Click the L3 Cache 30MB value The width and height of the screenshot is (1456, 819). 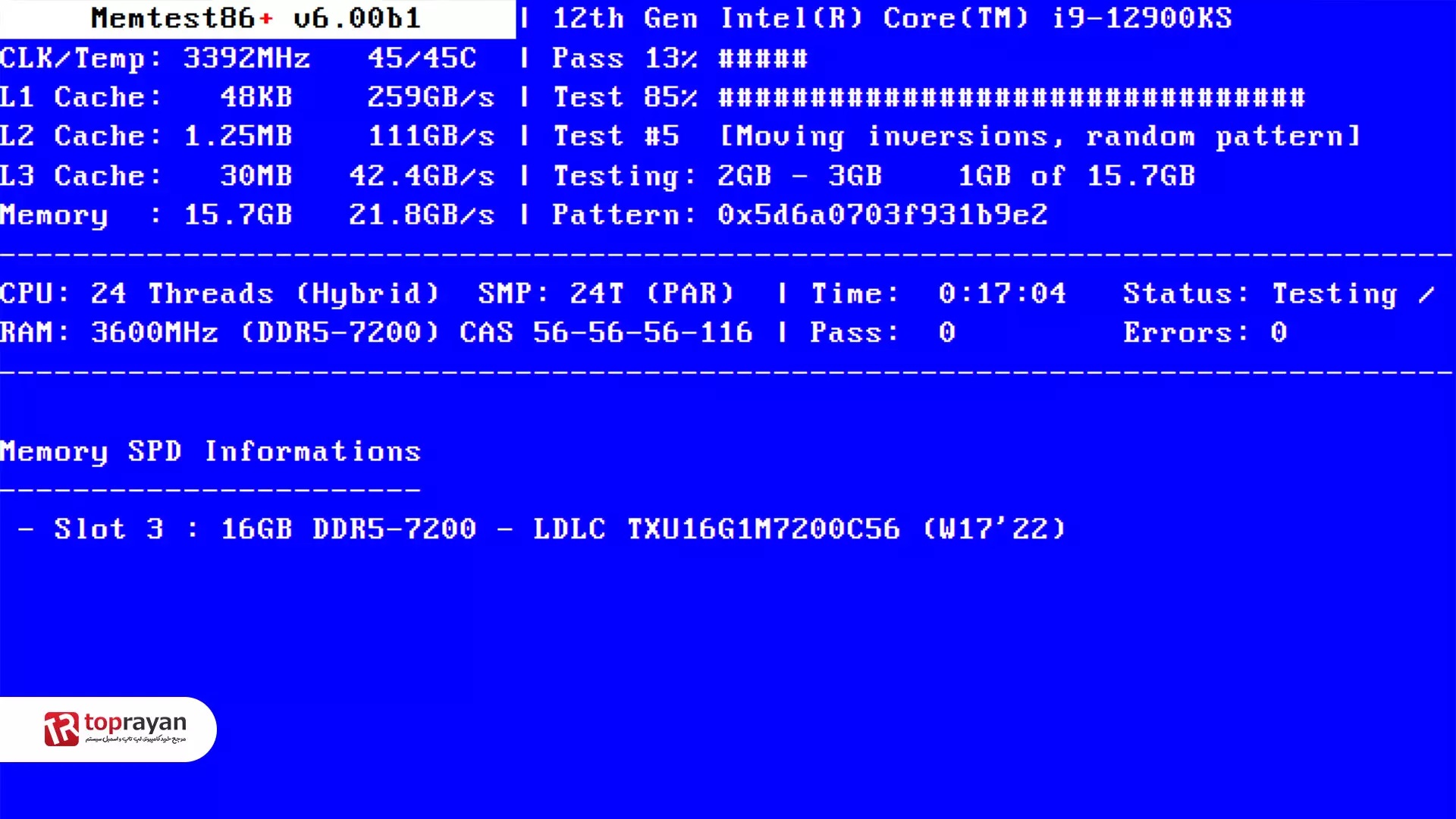click(256, 176)
